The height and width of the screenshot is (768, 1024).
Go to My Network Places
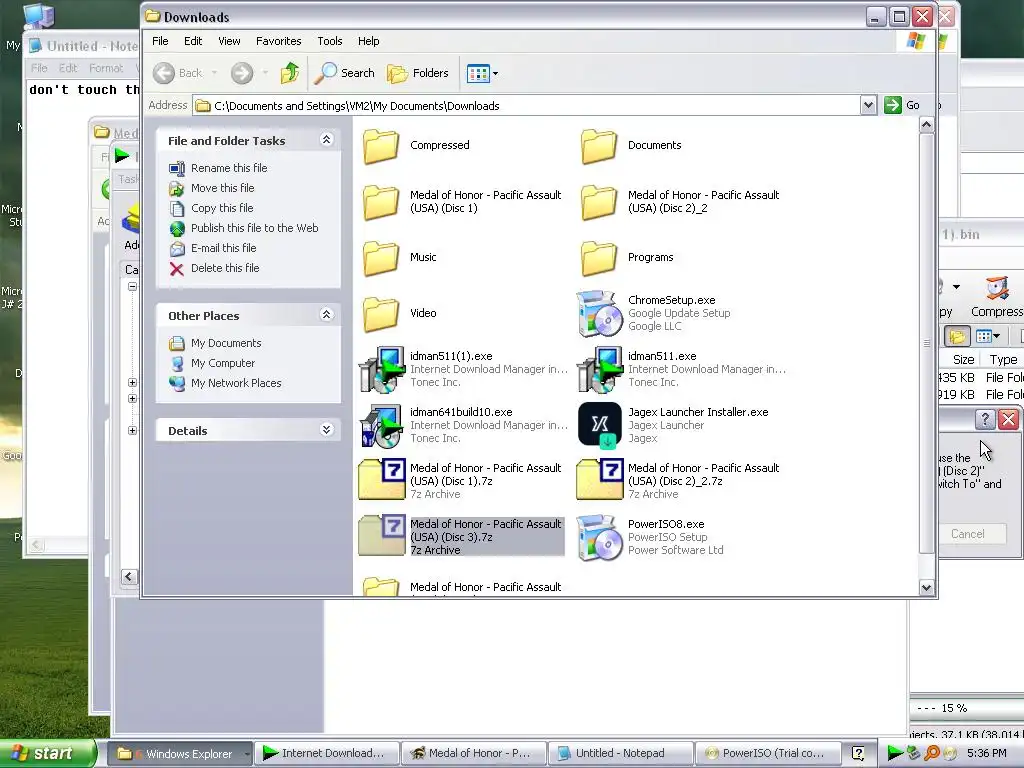[236, 383]
